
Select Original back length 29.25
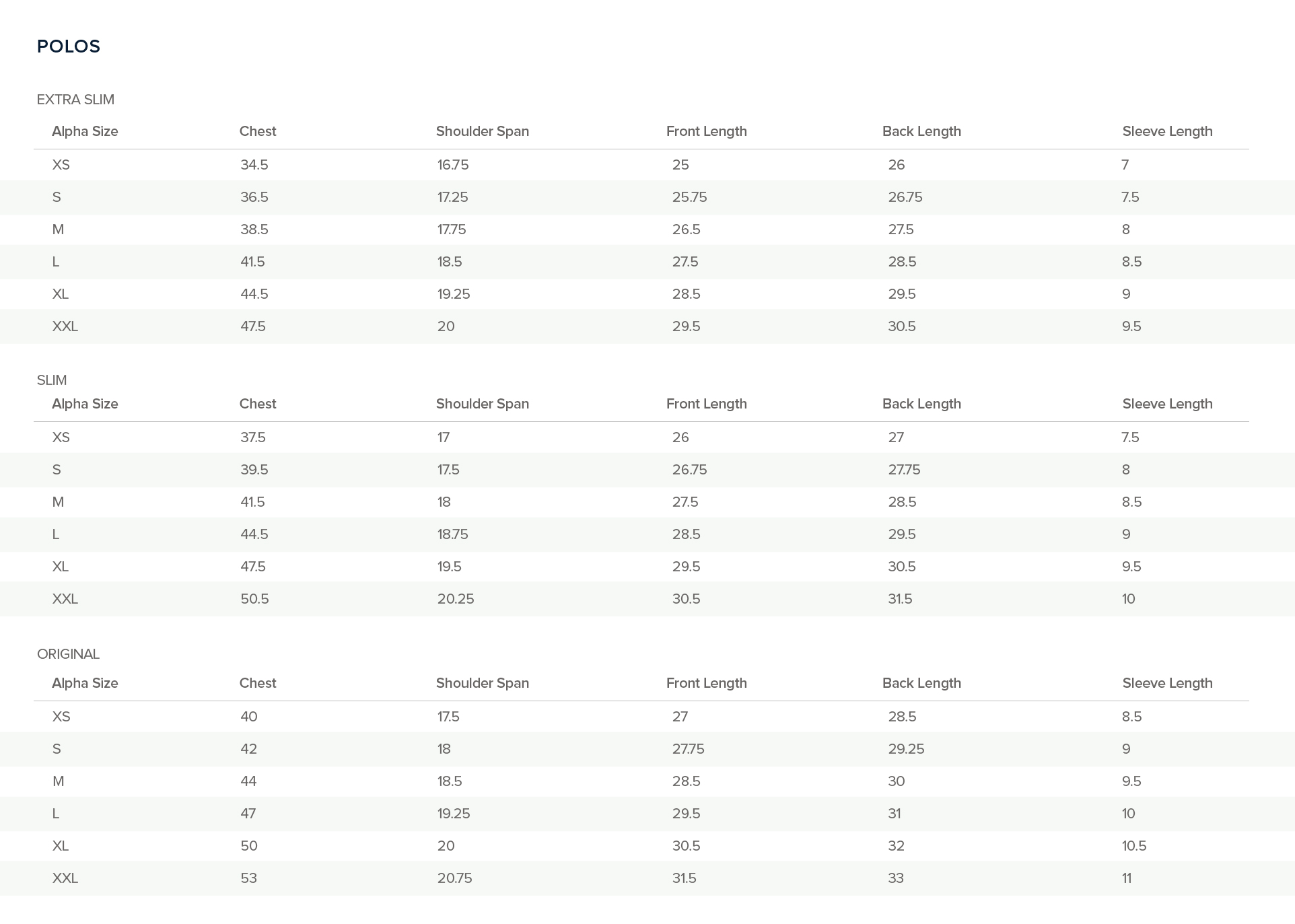[907, 749]
